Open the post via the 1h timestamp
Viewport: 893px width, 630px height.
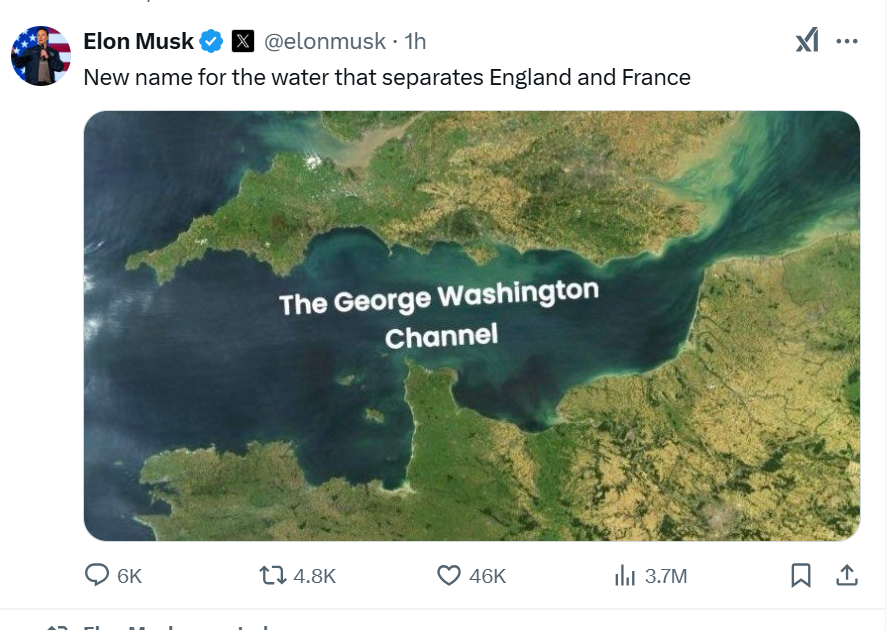(x=415, y=42)
